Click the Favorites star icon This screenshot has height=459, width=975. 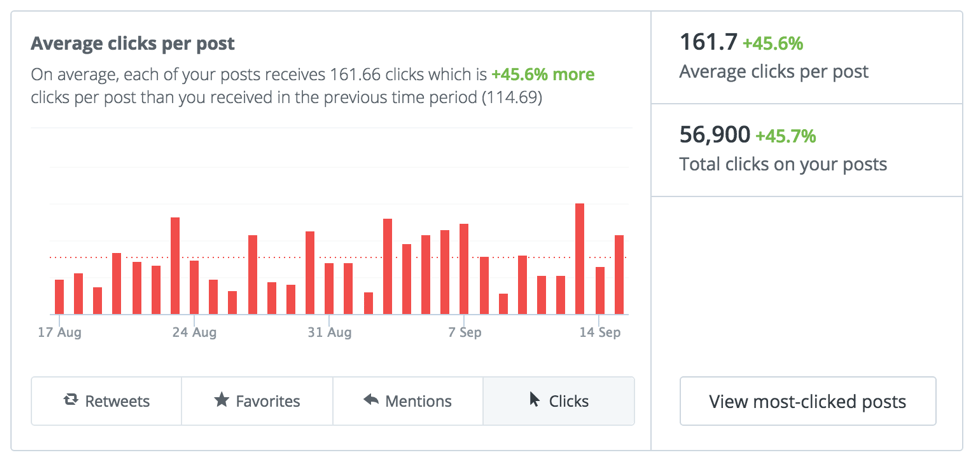tap(221, 401)
